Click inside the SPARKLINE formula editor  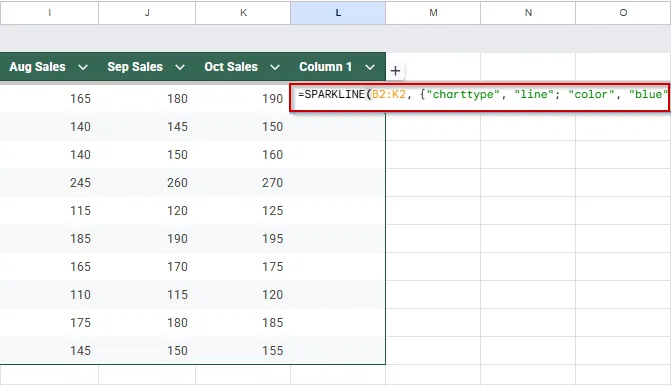tap(480, 98)
